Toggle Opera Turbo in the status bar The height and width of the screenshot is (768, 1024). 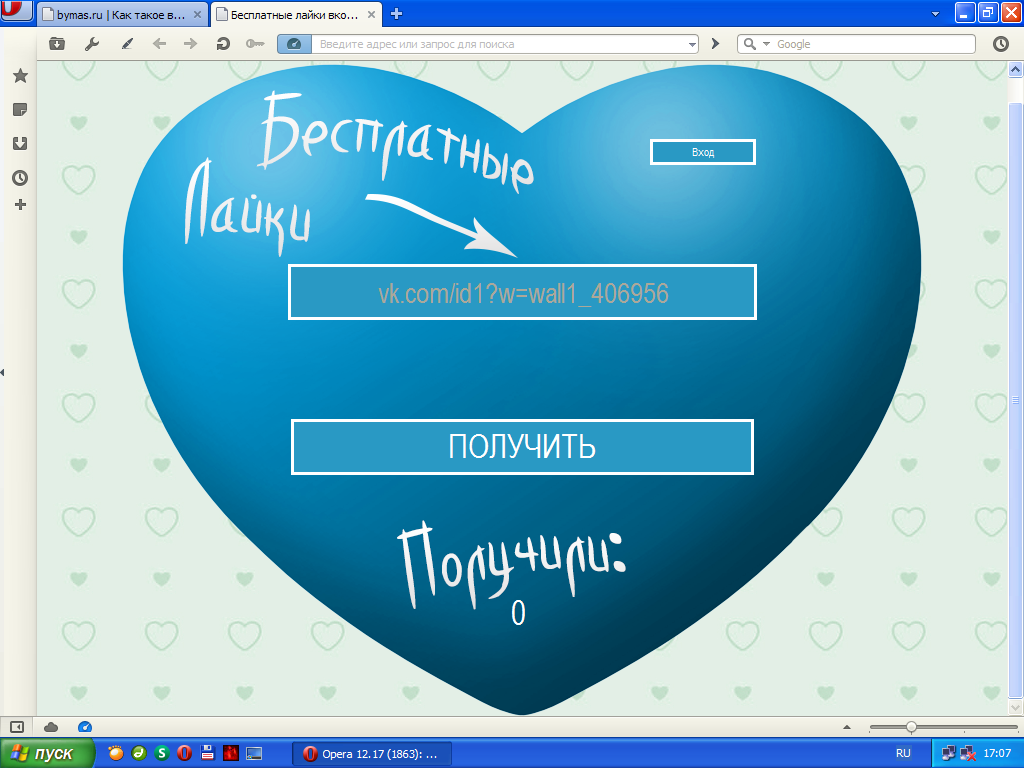(85, 727)
